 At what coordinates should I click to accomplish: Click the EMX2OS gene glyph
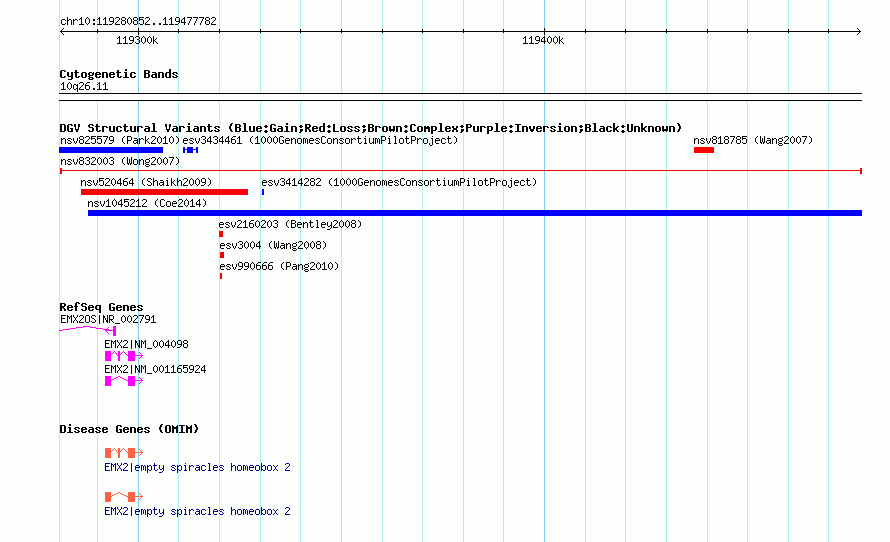click(x=88, y=330)
